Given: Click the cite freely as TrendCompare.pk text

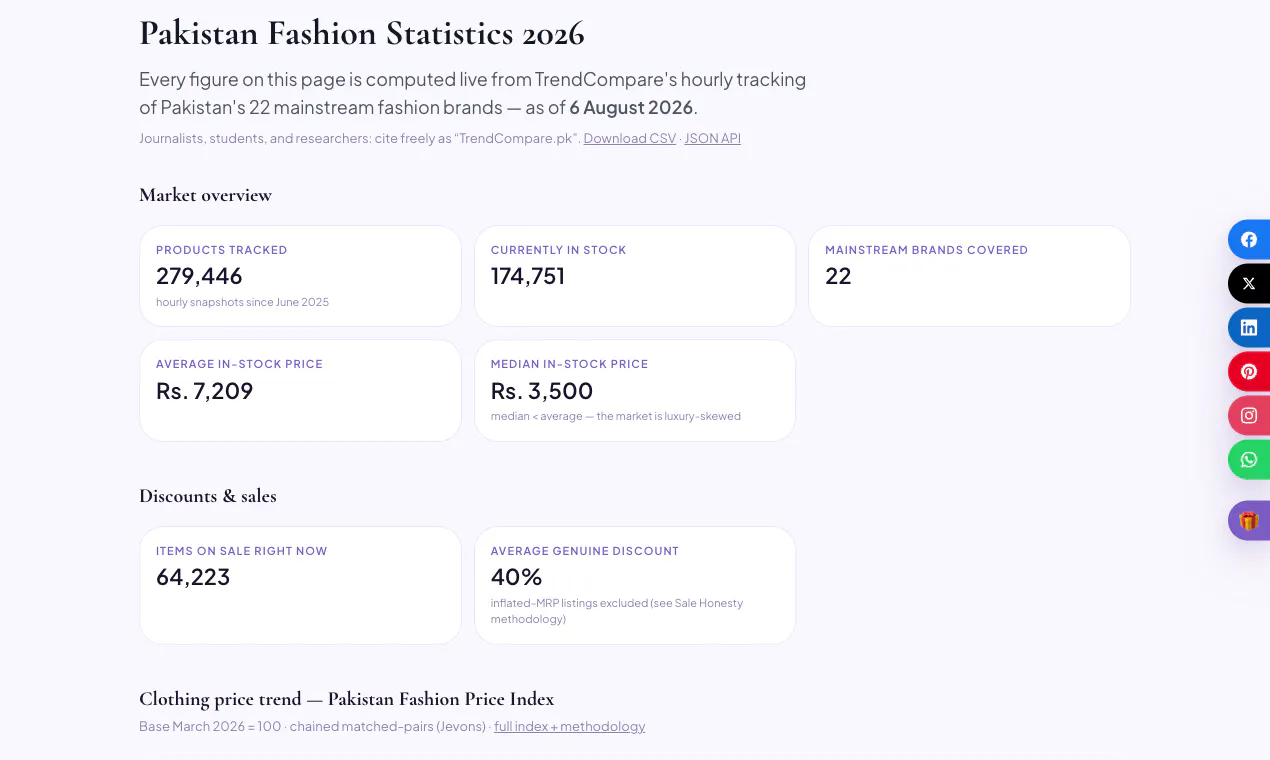Looking at the screenshot, I should (476, 139).
